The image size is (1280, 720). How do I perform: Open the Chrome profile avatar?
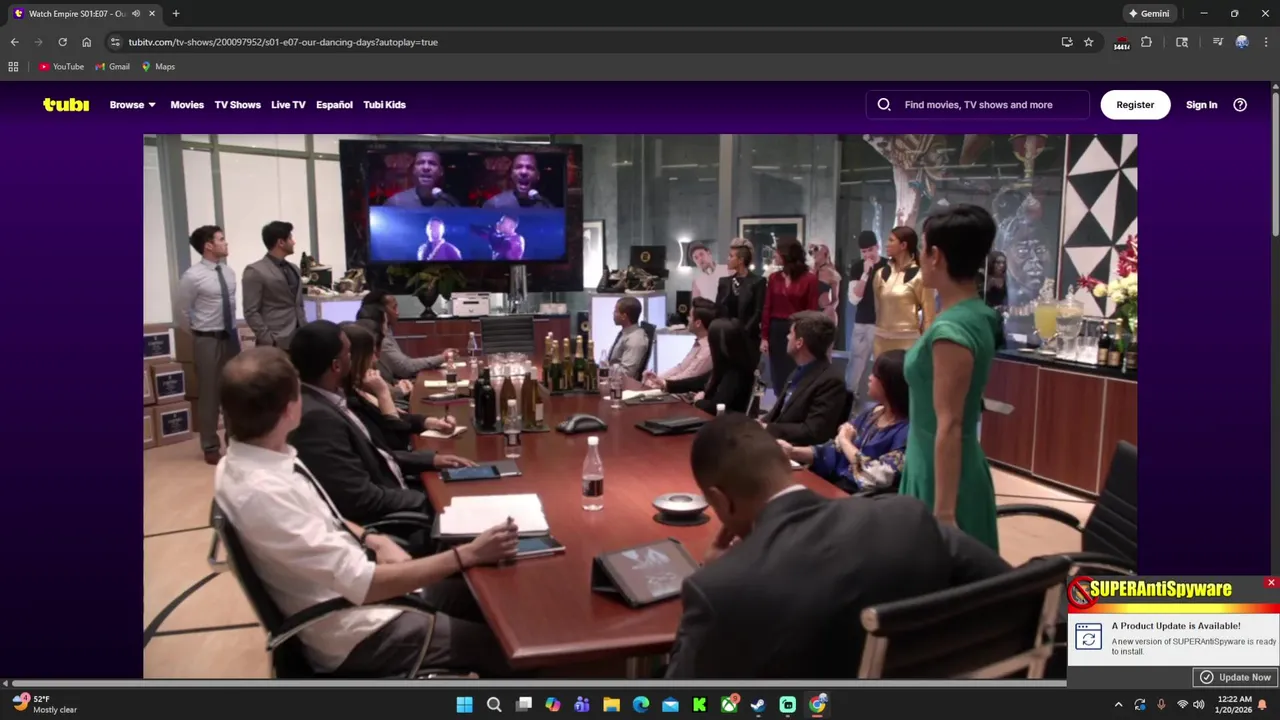(x=1242, y=42)
